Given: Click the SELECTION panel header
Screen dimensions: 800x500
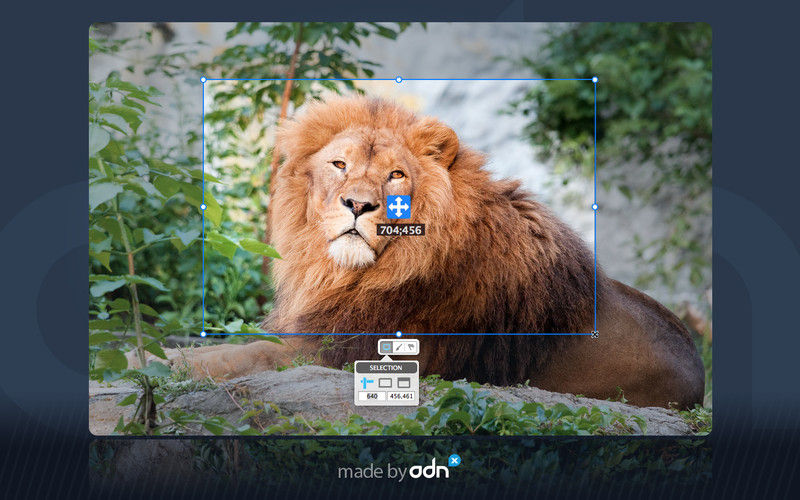Looking at the screenshot, I should [x=386, y=367].
